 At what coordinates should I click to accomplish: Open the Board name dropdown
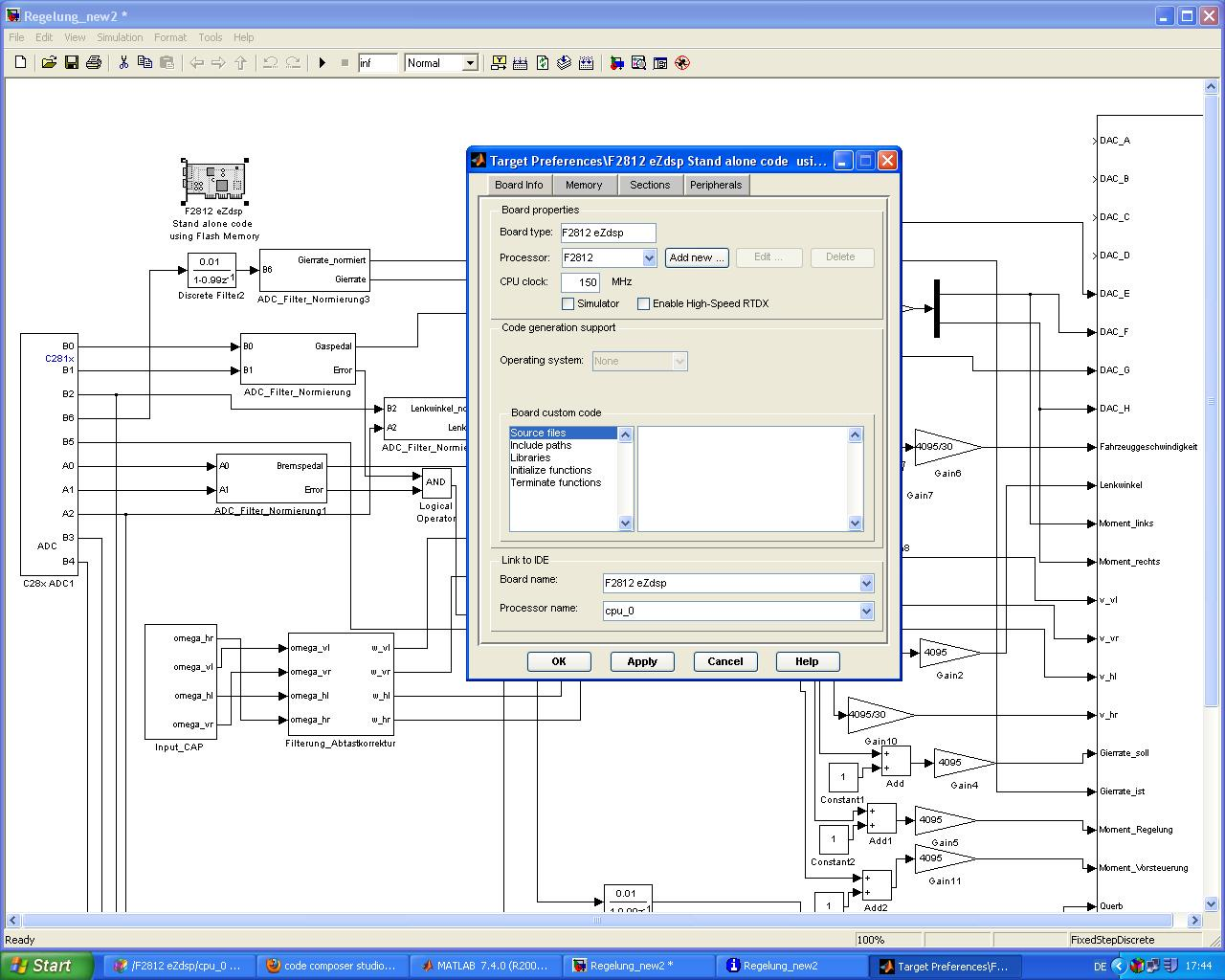click(x=866, y=584)
